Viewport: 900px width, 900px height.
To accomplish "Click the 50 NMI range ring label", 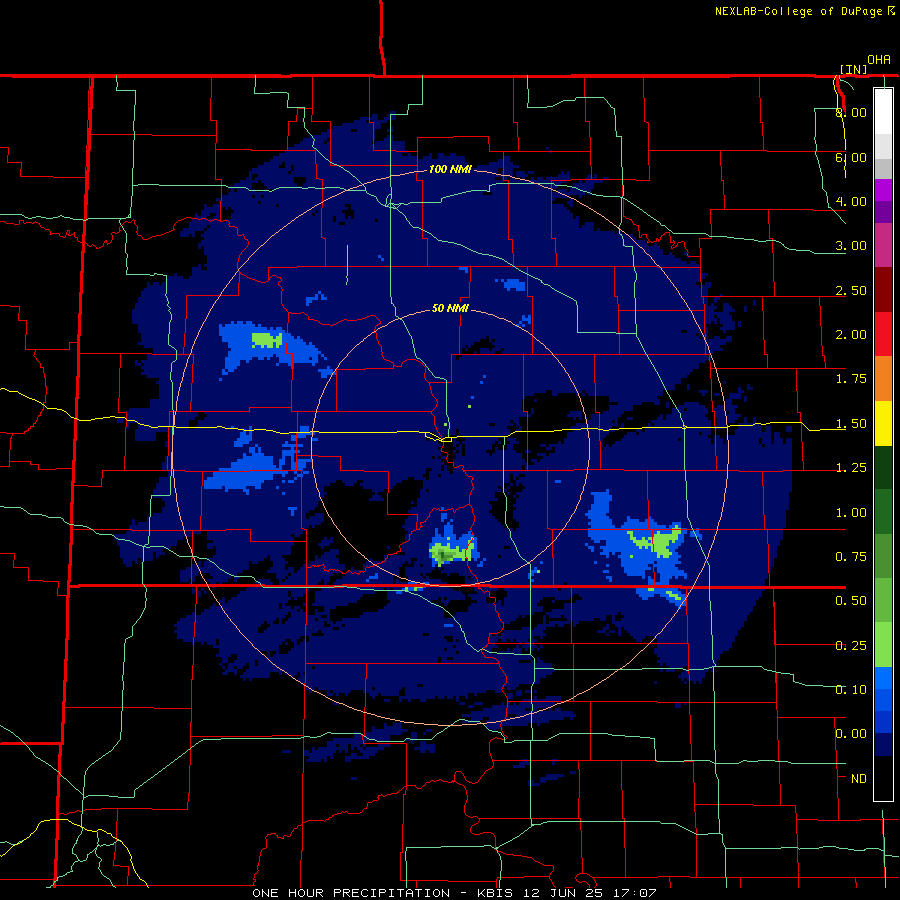I will 451,309.
